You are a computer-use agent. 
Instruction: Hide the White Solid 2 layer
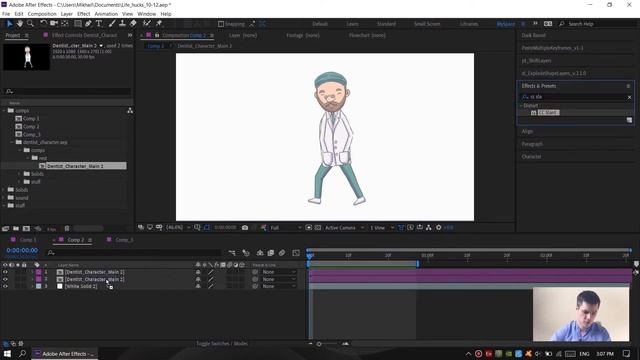(x=5, y=286)
